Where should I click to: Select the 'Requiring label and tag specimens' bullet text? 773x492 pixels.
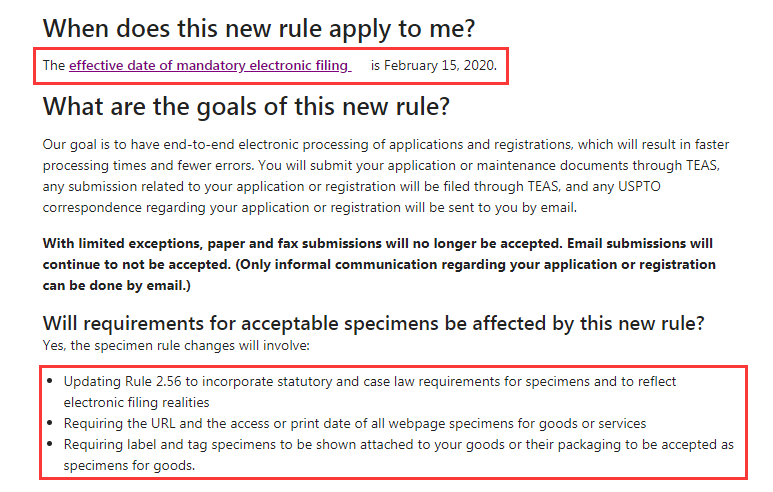coord(398,444)
